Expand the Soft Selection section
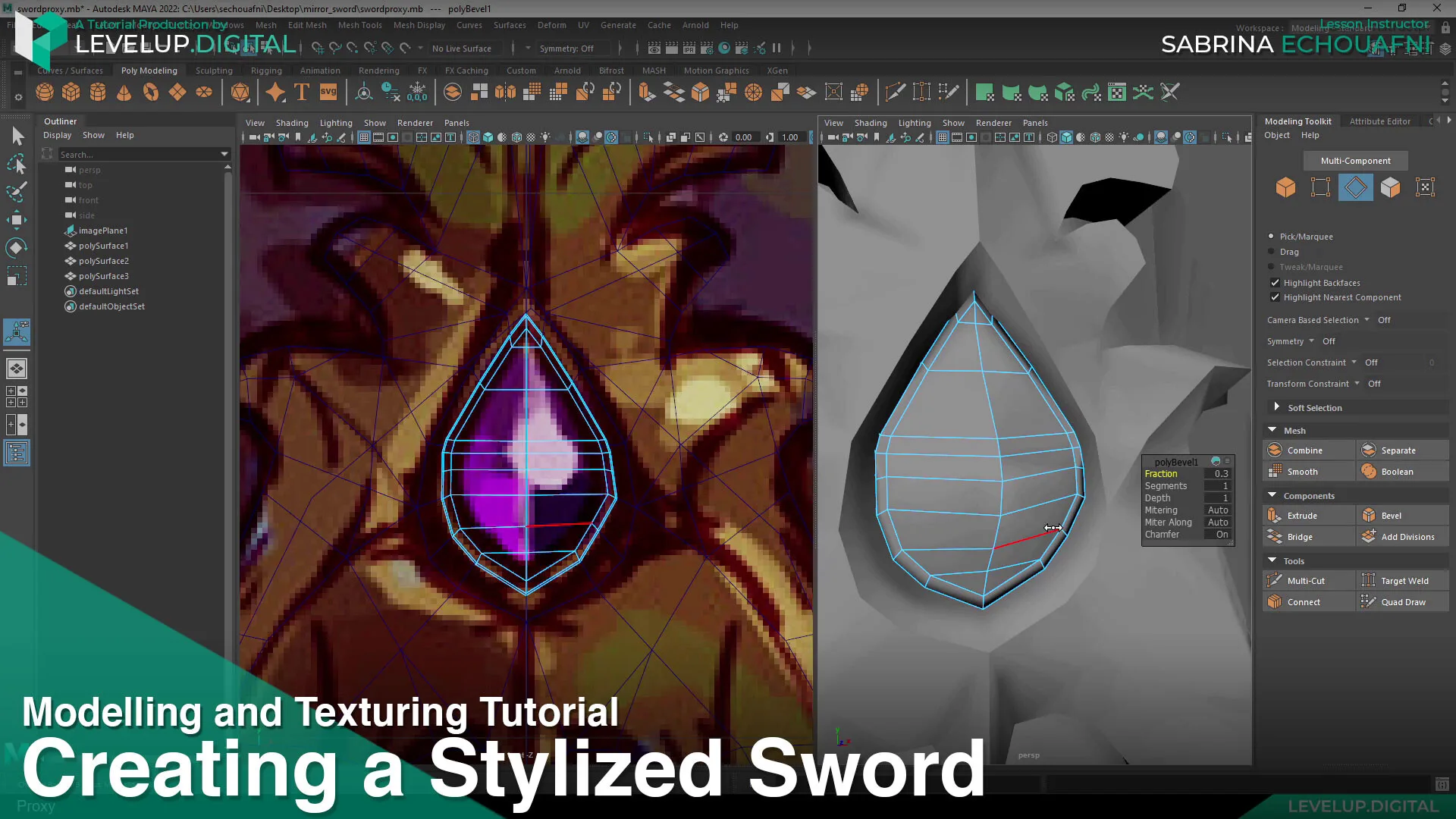 coord(1277,407)
